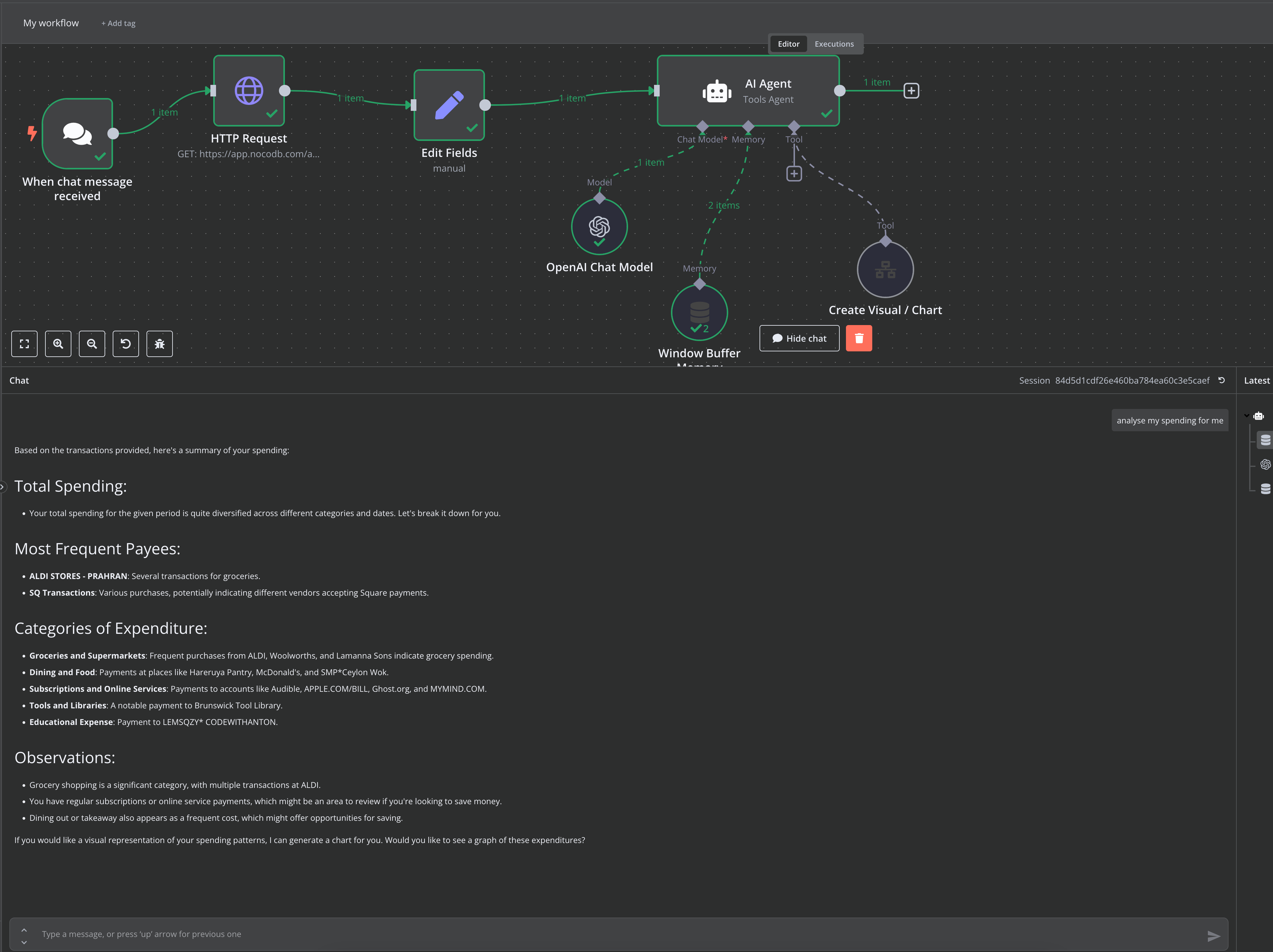1273x952 pixels.
Task: Switch to the Editor tab
Action: pyautogui.click(x=788, y=44)
